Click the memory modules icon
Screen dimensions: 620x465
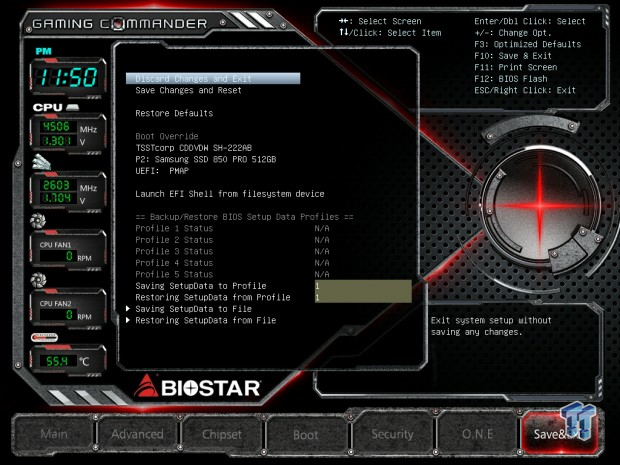[x=42, y=162]
